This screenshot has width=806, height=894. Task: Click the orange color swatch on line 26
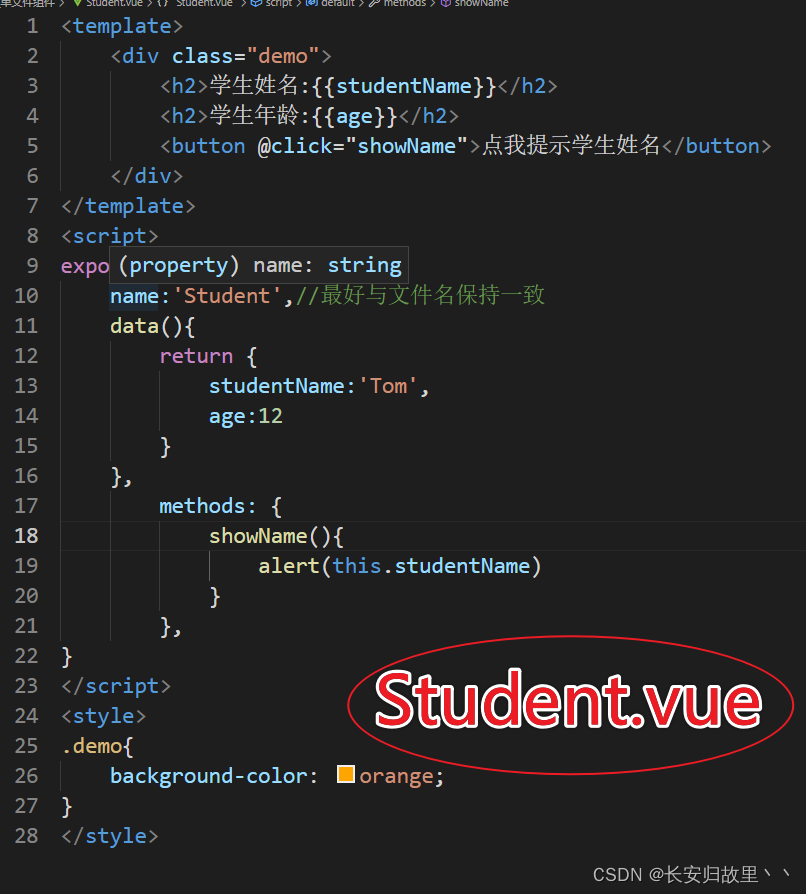tap(345, 774)
